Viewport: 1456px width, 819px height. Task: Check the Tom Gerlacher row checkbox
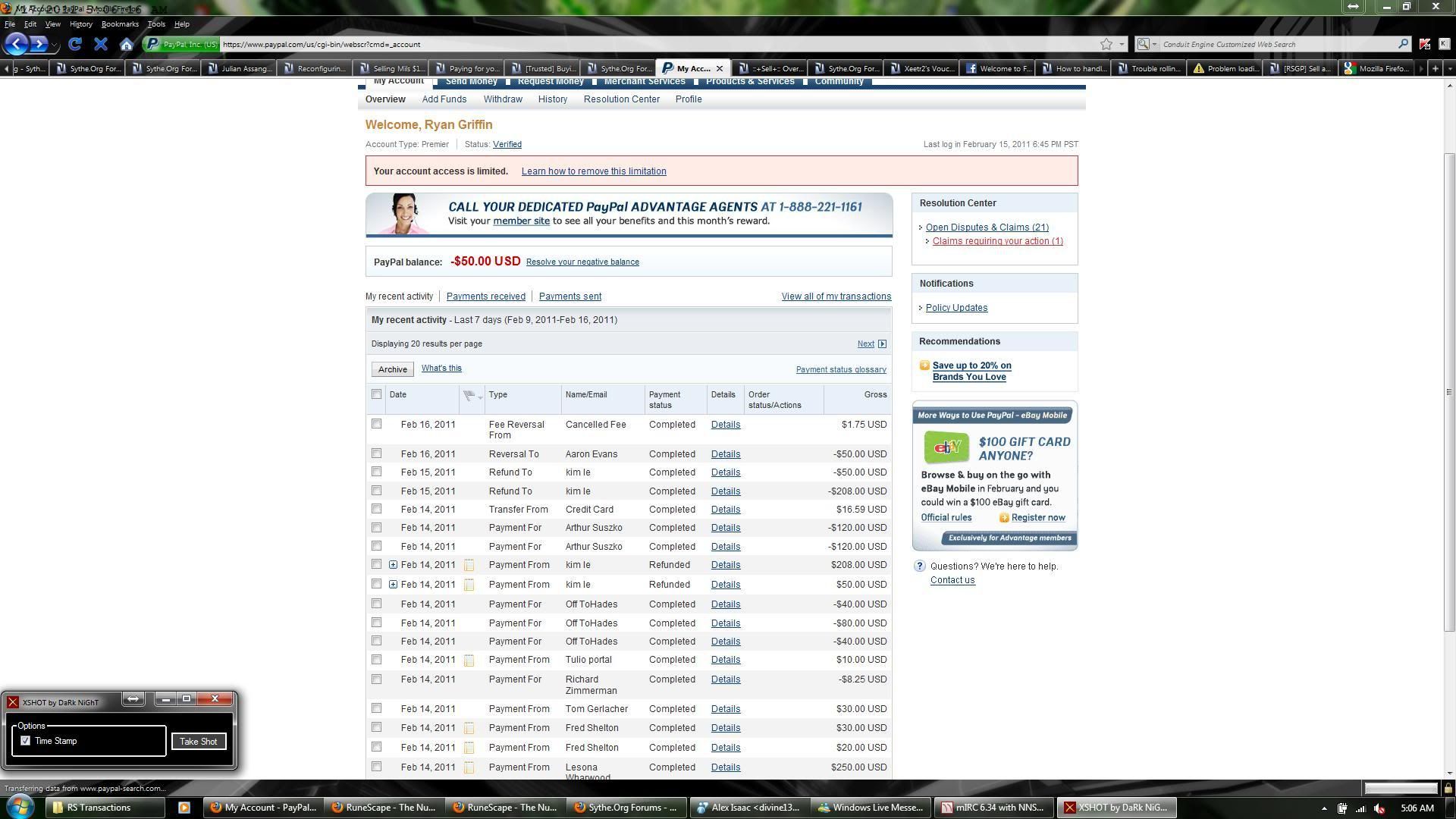click(376, 708)
